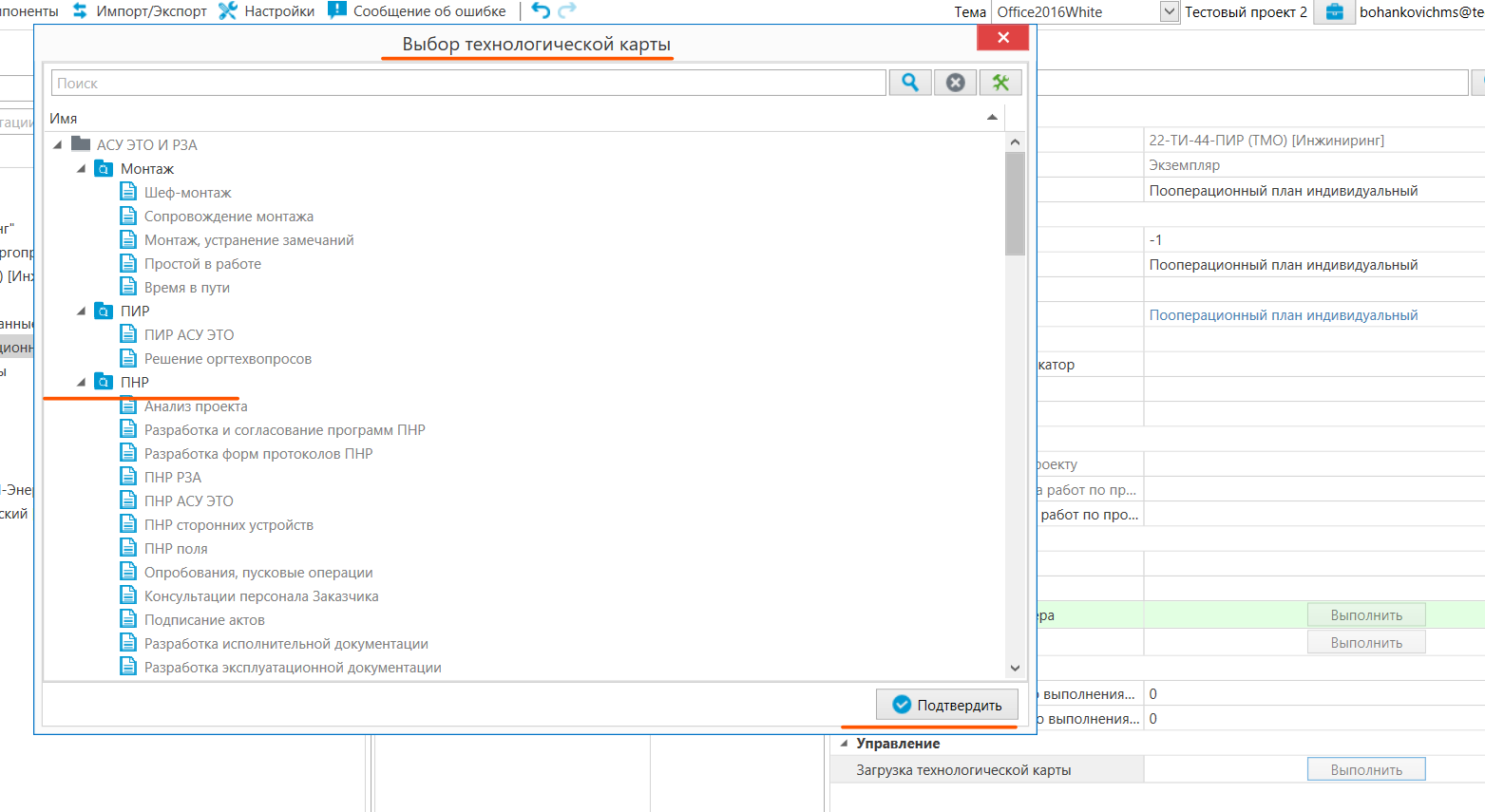Click the ПИР folder icon
This screenshot has width=1485, height=812.
(x=104, y=311)
